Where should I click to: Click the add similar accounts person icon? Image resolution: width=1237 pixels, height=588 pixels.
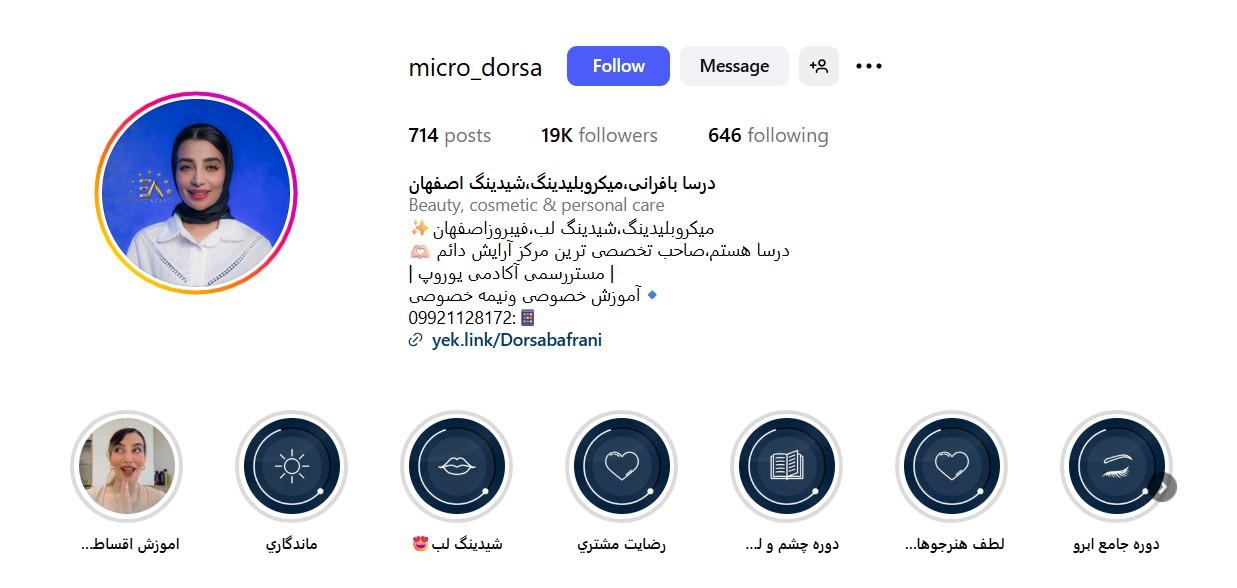(819, 66)
